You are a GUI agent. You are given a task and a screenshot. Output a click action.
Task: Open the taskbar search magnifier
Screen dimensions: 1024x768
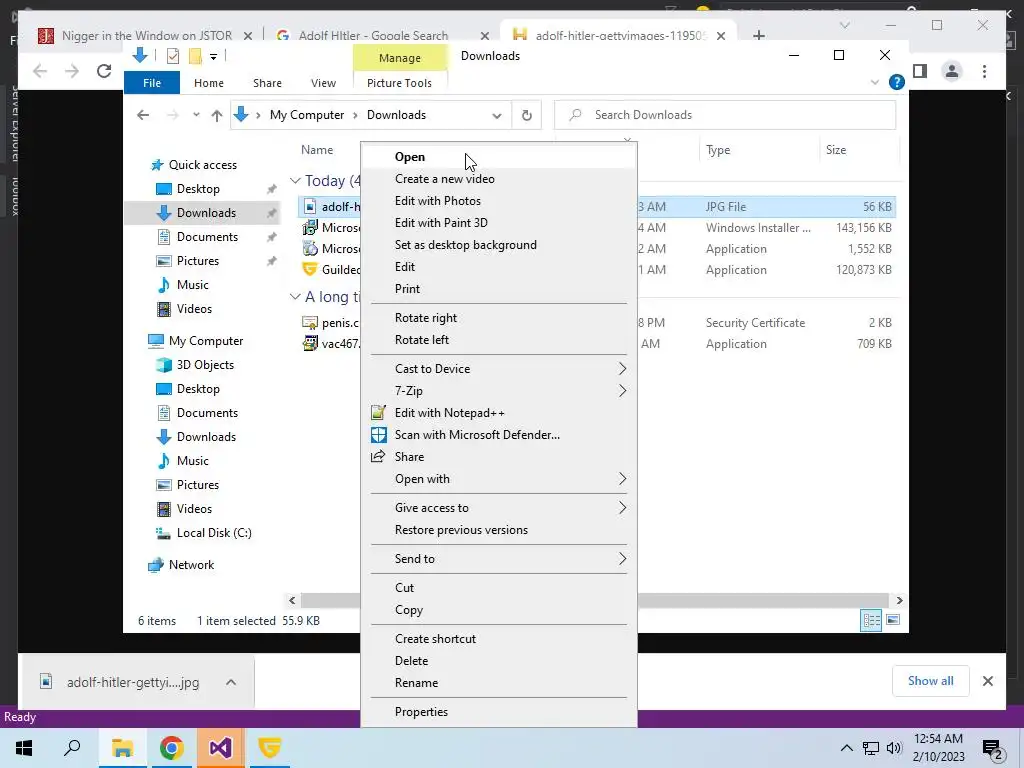(x=72, y=748)
